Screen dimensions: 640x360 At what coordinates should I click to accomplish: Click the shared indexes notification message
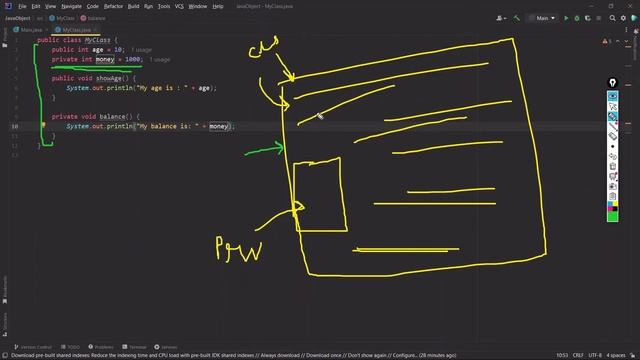pyautogui.click(x=233, y=356)
